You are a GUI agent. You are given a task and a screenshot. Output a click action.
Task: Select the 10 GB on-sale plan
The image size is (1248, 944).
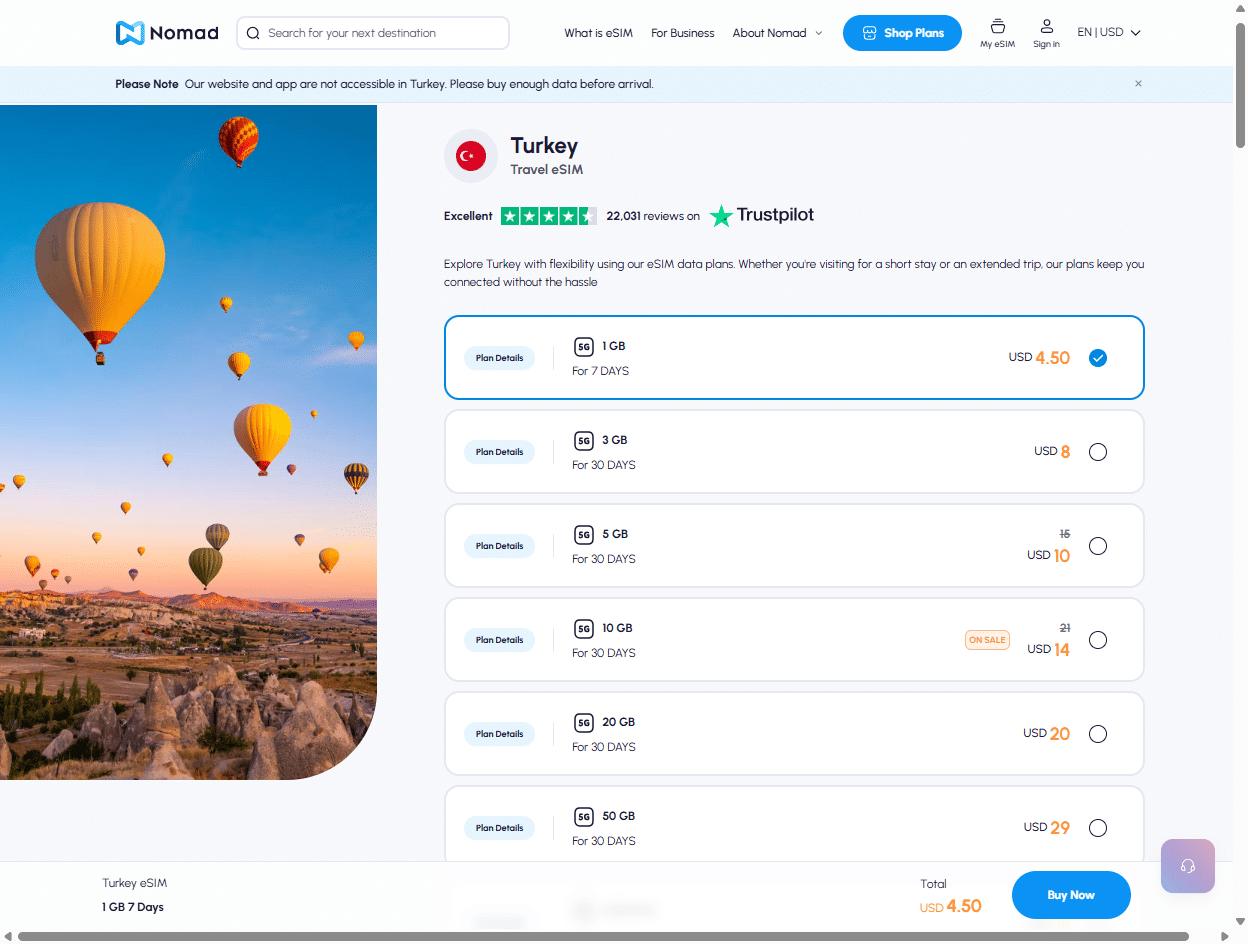[x=1098, y=640]
